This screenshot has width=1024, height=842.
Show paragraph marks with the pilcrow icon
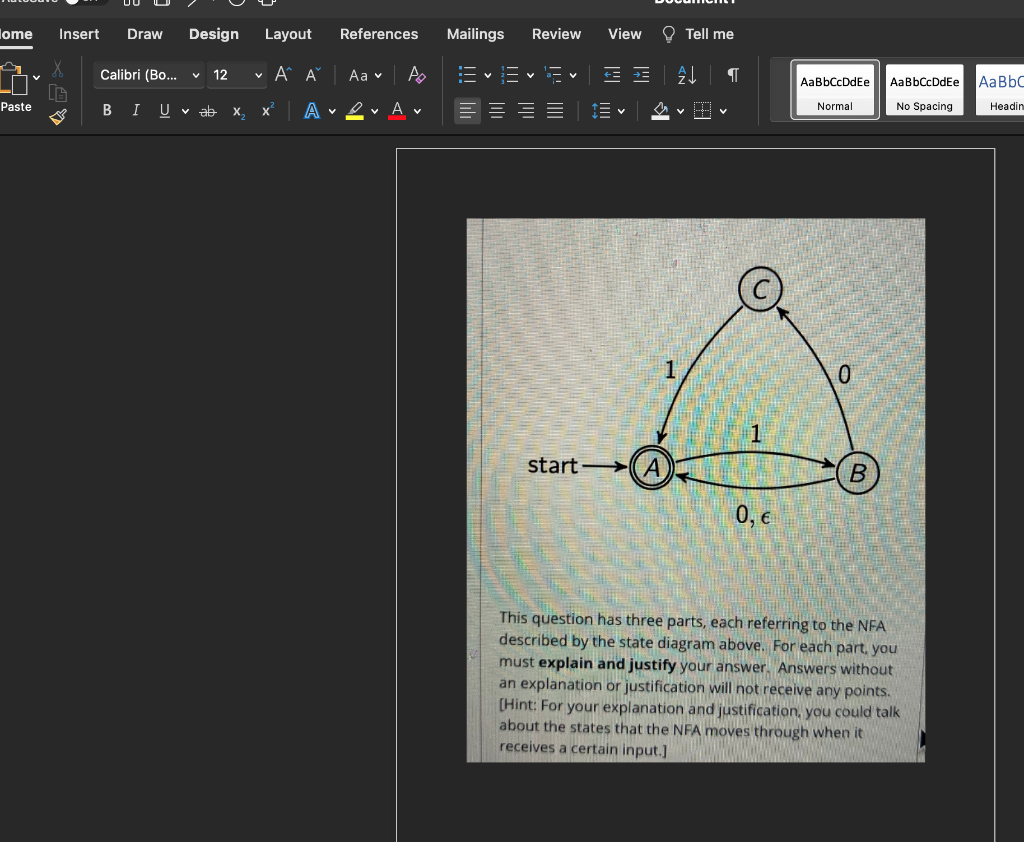(732, 75)
